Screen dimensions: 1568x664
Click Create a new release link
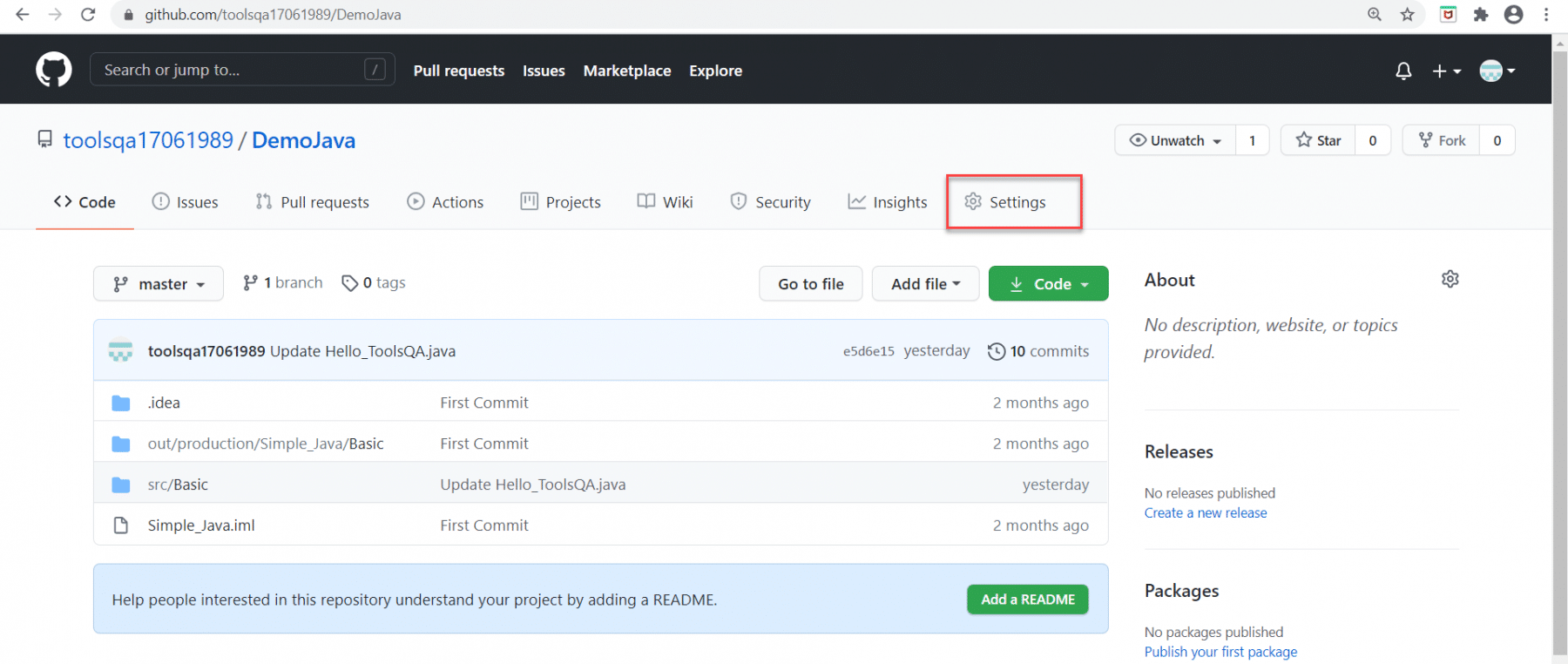coord(1206,513)
